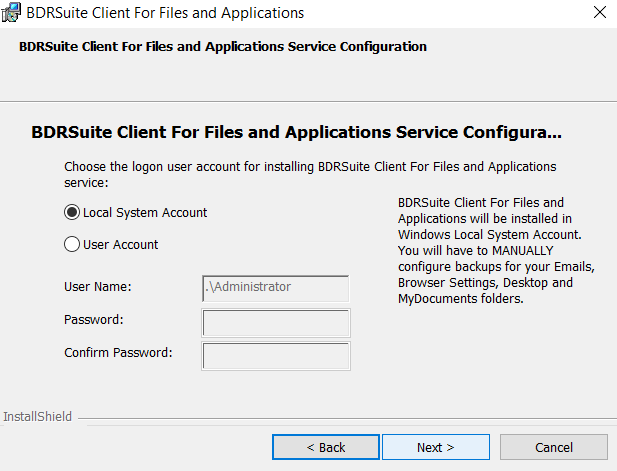Viewport: 617px width, 471px height.
Task: Cancel the installation with the Cancel button
Action: tap(554, 447)
